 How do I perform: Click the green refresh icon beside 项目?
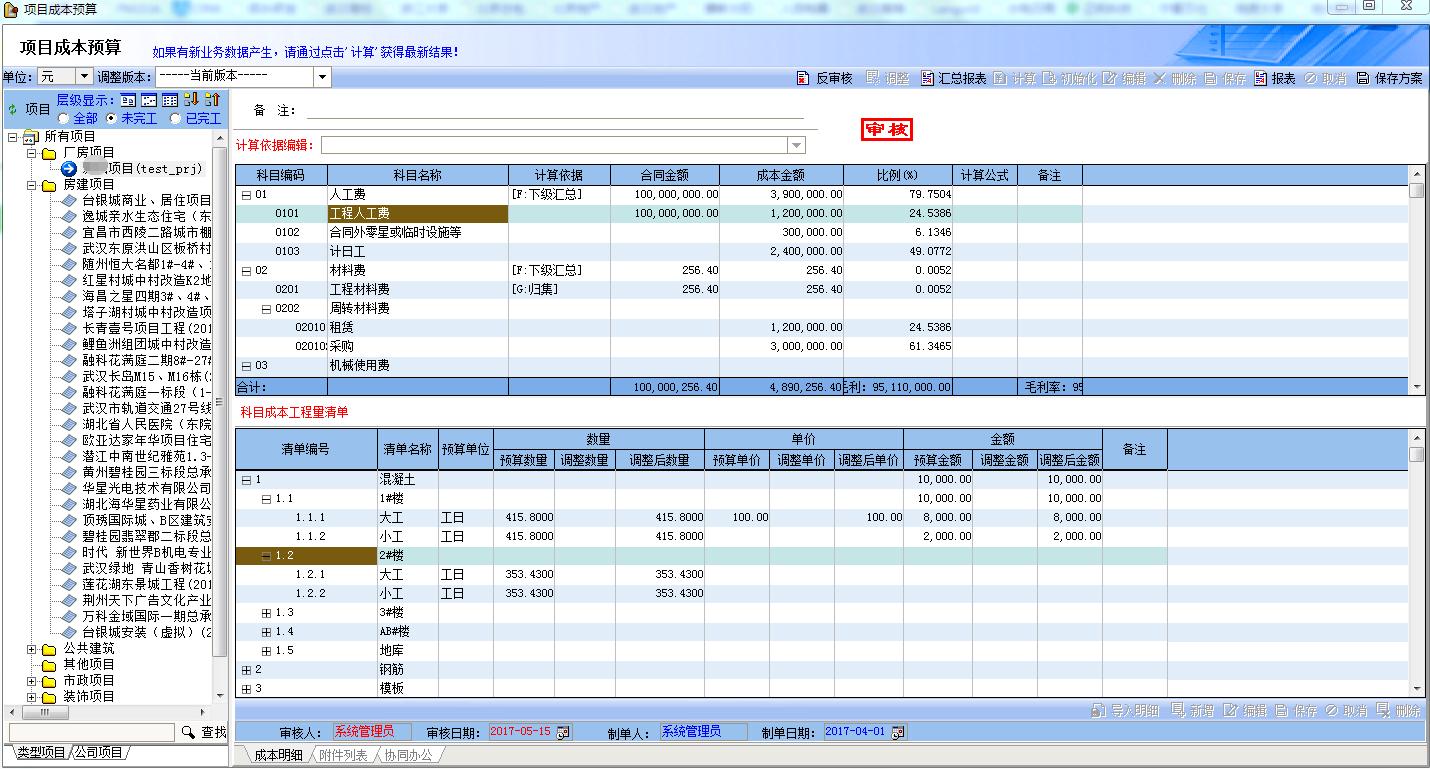pos(13,109)
